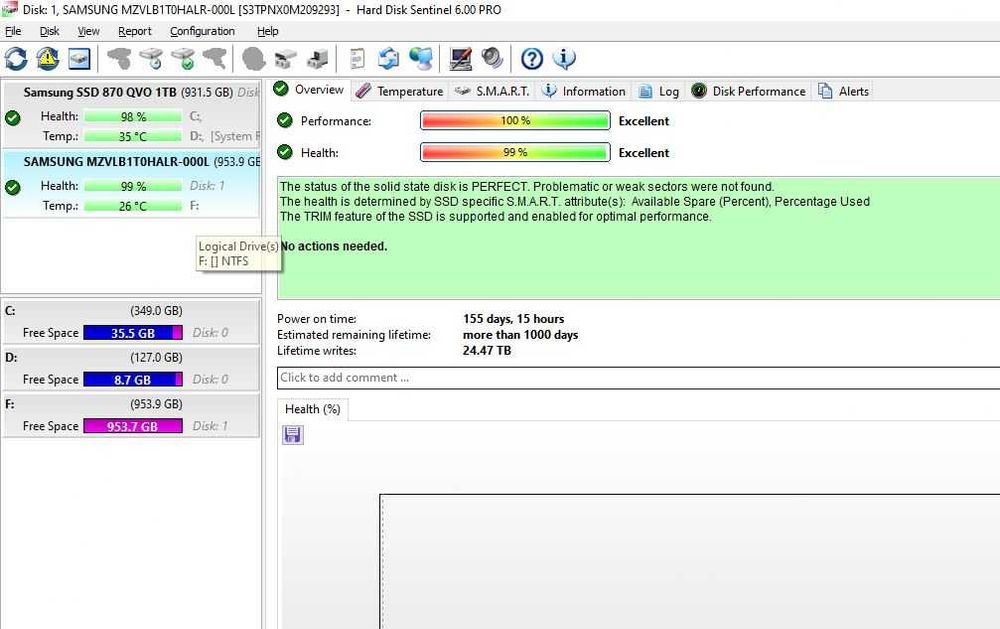Open the Configuration menu
The height and width of the screenshot is (629, 1000).
[202, 31]
